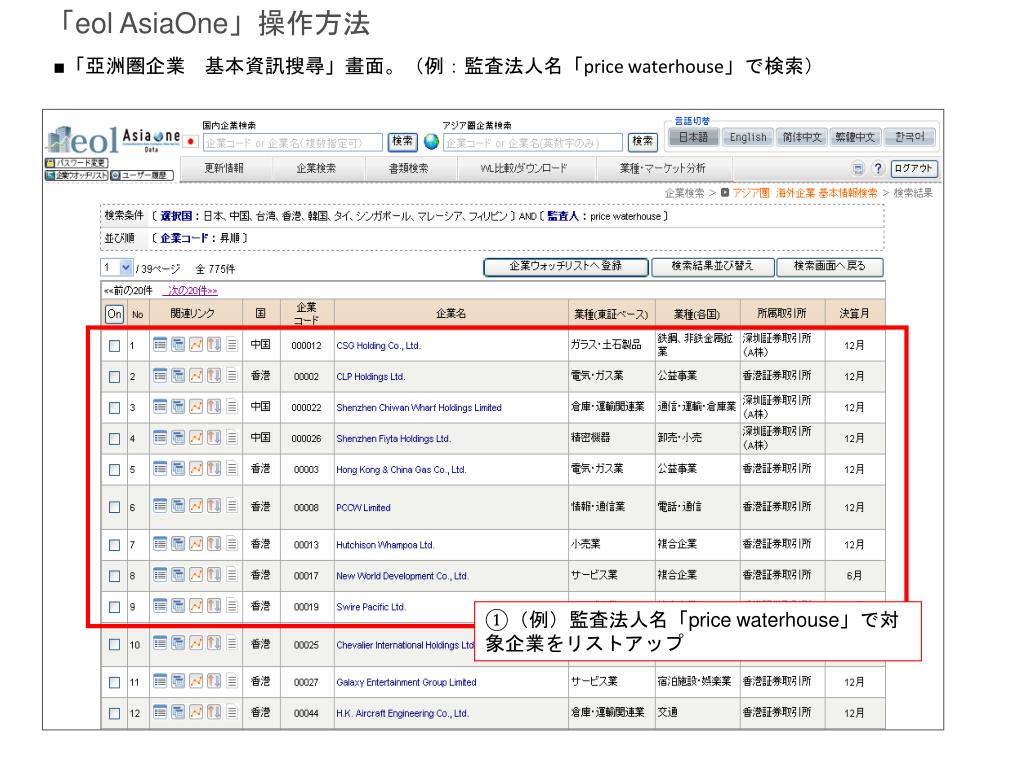This screenshot has height=768, width=1024.
Task: Open the document icon in CSG Holding row
Action: [232, 344]
